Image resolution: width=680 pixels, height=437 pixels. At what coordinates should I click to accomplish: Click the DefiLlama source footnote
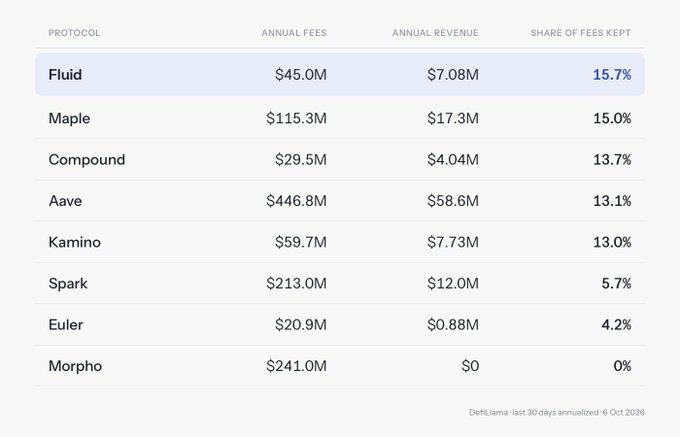point(557,412)
